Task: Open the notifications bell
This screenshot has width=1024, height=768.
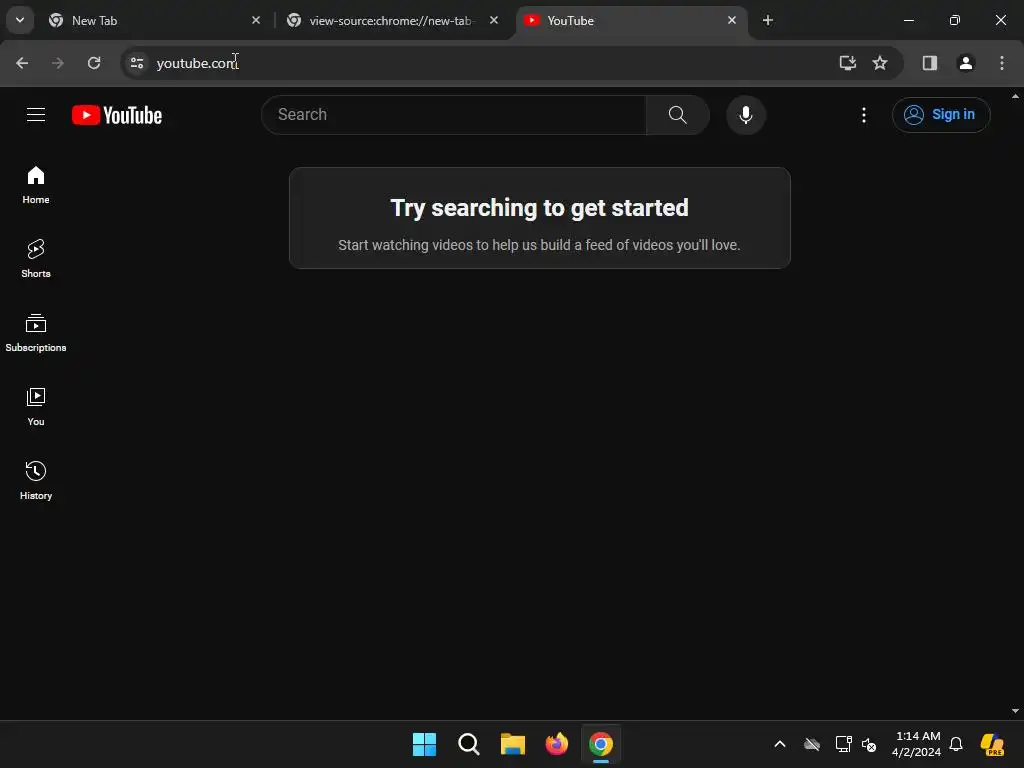Action: 955,744
